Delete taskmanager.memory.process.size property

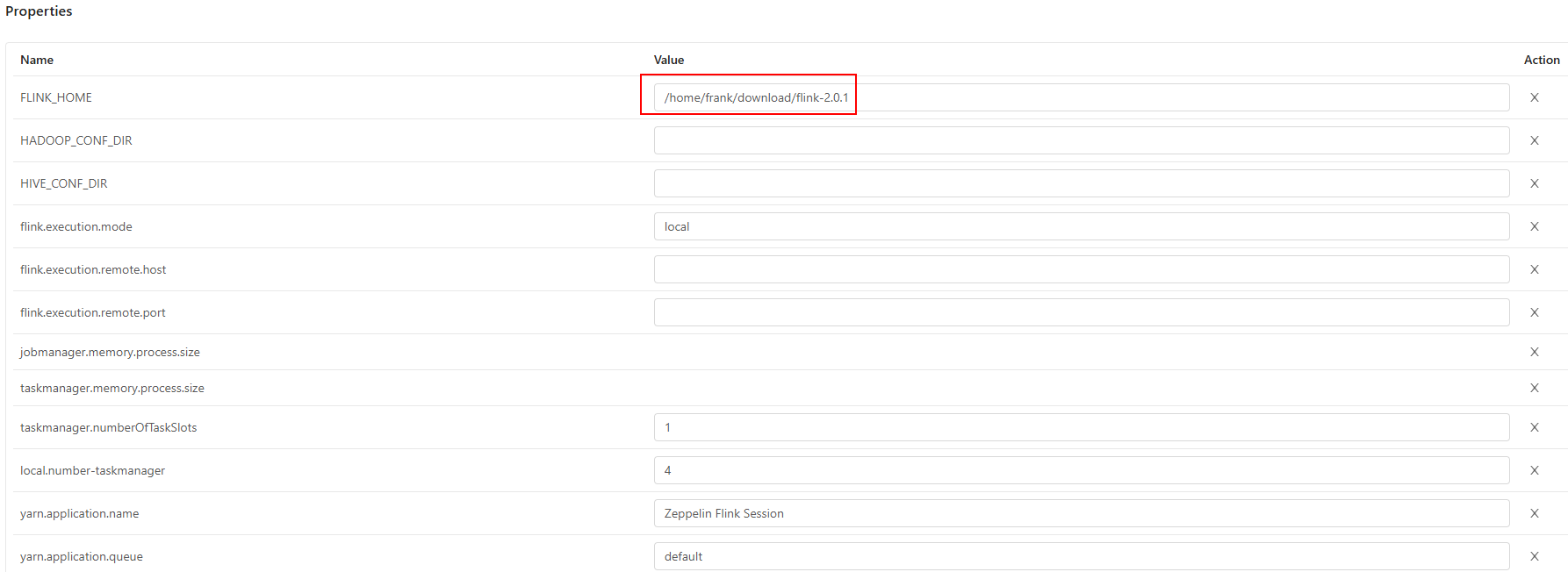click(1535, 388)
